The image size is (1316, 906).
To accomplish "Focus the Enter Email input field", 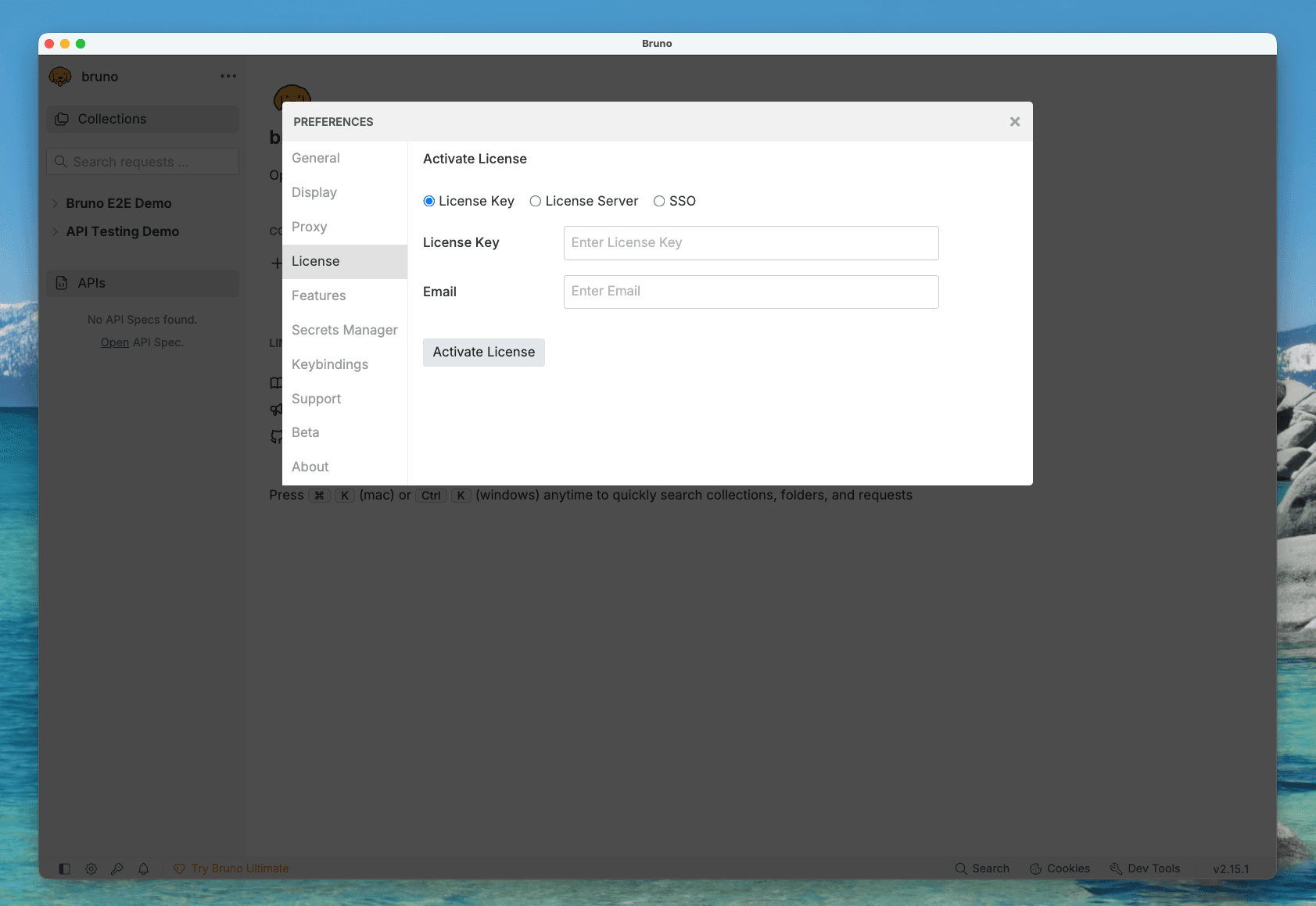I will [751, 292].
